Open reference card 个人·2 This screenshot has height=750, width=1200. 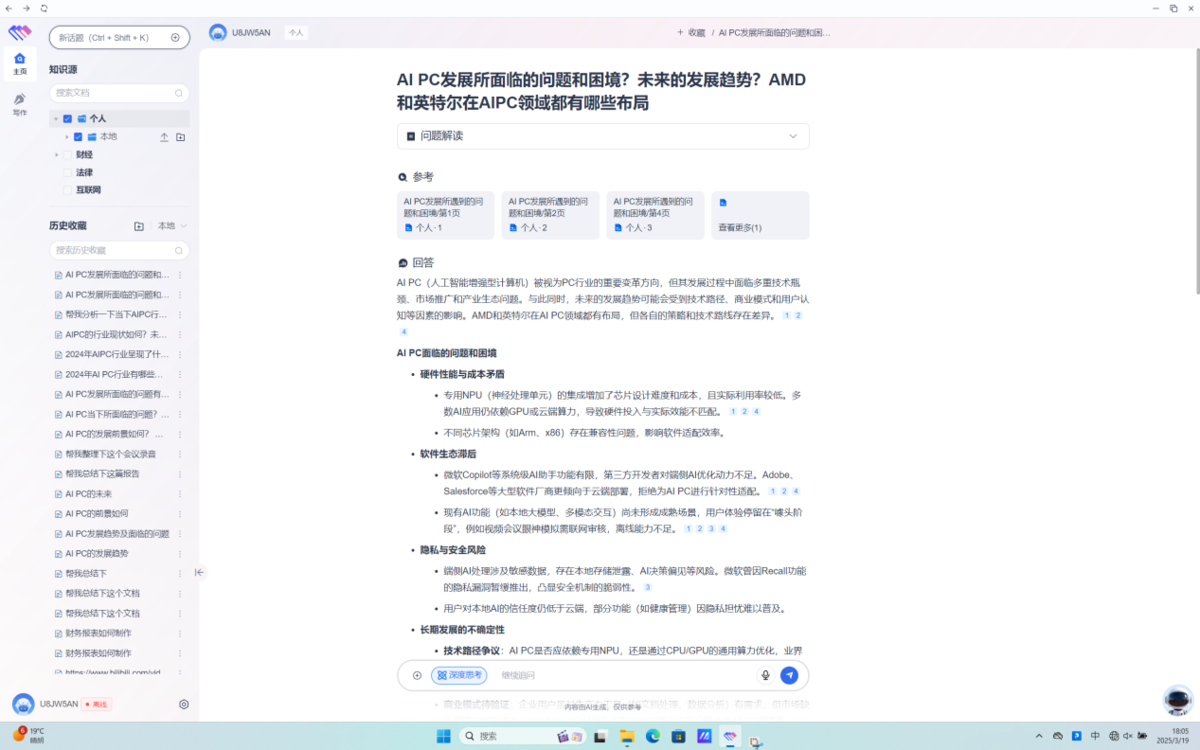[550, 215]
